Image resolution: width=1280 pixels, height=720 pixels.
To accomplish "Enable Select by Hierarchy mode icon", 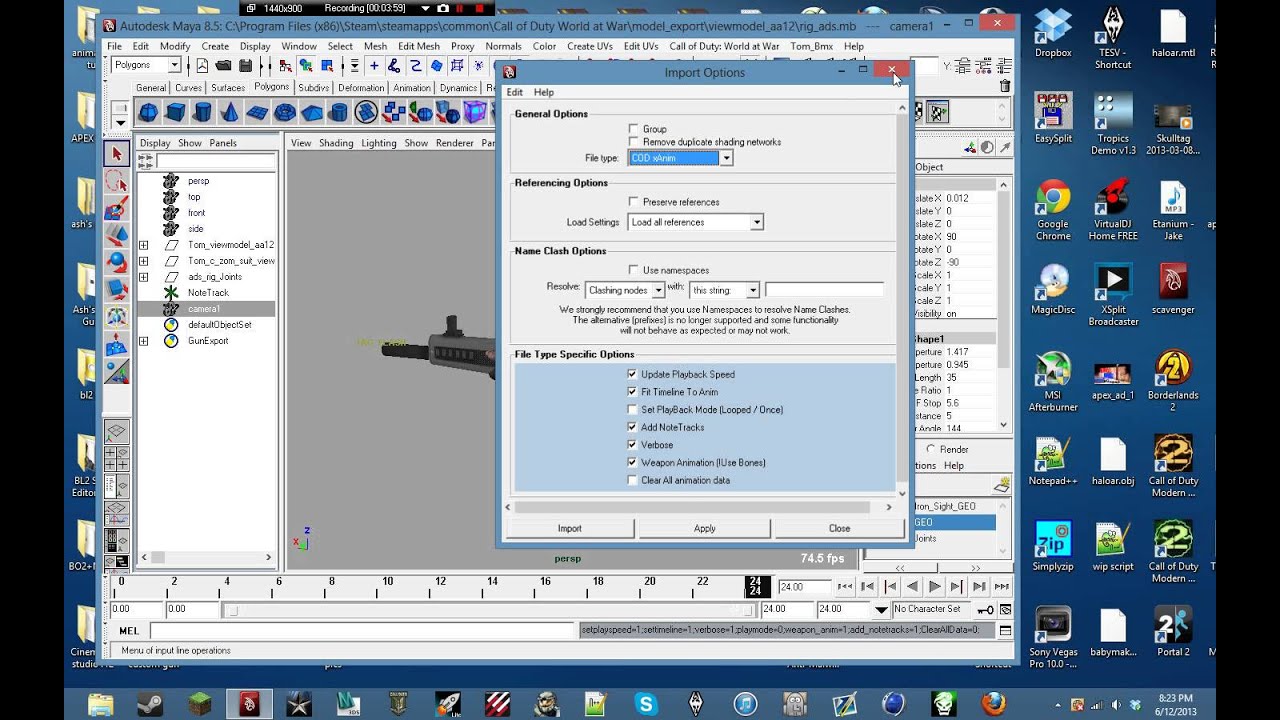I will 285,66.
